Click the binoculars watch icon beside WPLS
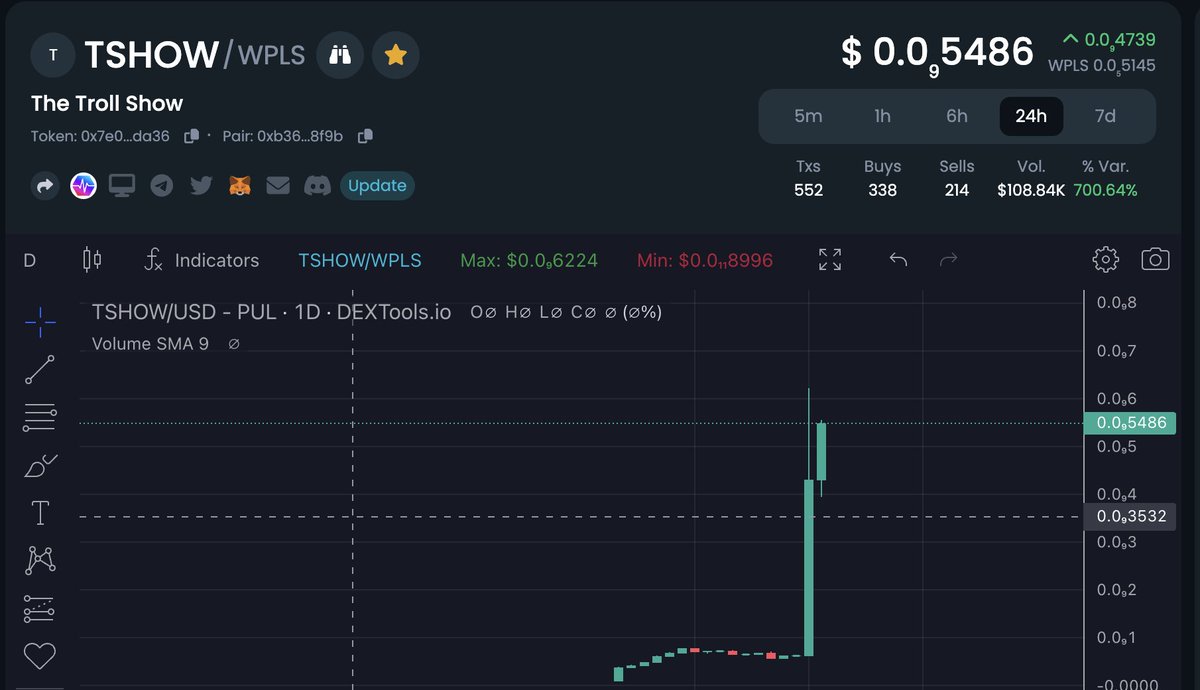Image resolution: width=1200 pixels, height=690 pixels. coord(340,55)
